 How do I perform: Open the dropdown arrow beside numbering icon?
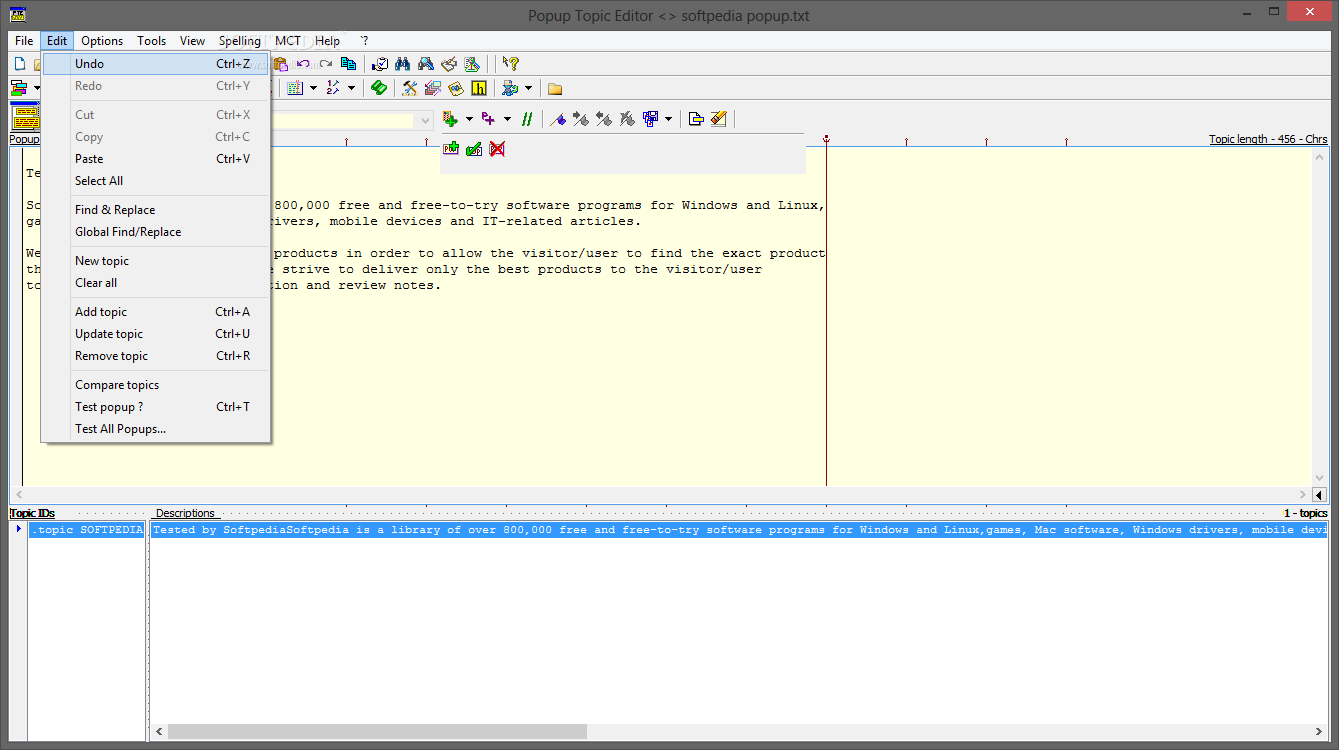351,88
